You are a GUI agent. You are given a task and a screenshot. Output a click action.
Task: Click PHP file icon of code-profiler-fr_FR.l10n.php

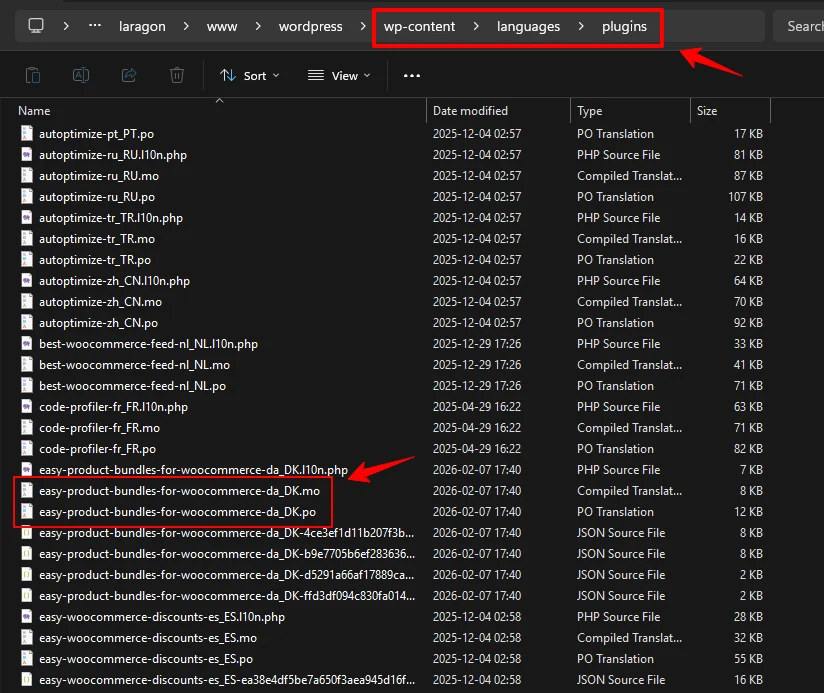[x=27, y=407]
